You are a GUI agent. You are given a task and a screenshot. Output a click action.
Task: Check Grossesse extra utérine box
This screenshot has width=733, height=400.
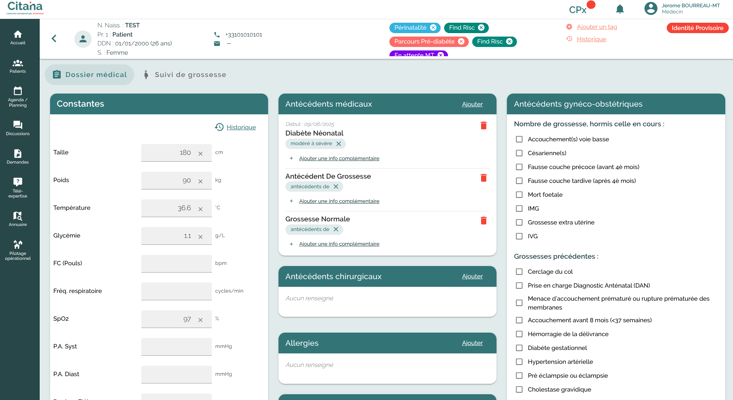(519, 222)
